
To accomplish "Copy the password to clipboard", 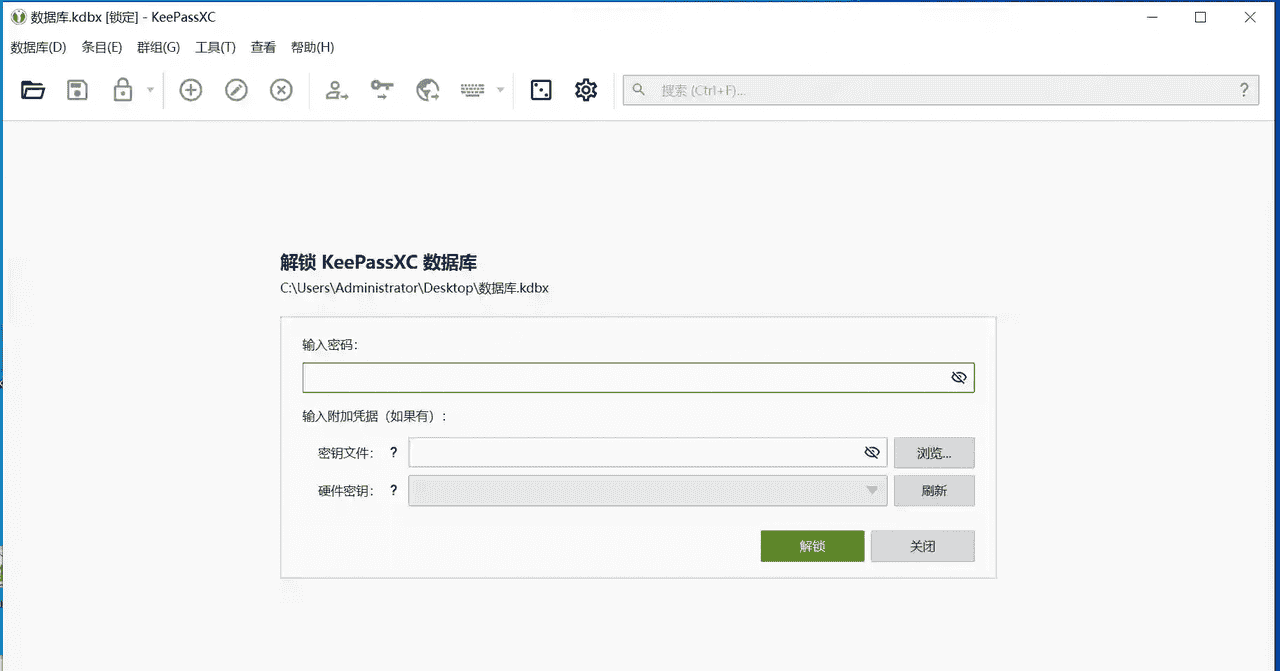I will [x=381, y=90].
